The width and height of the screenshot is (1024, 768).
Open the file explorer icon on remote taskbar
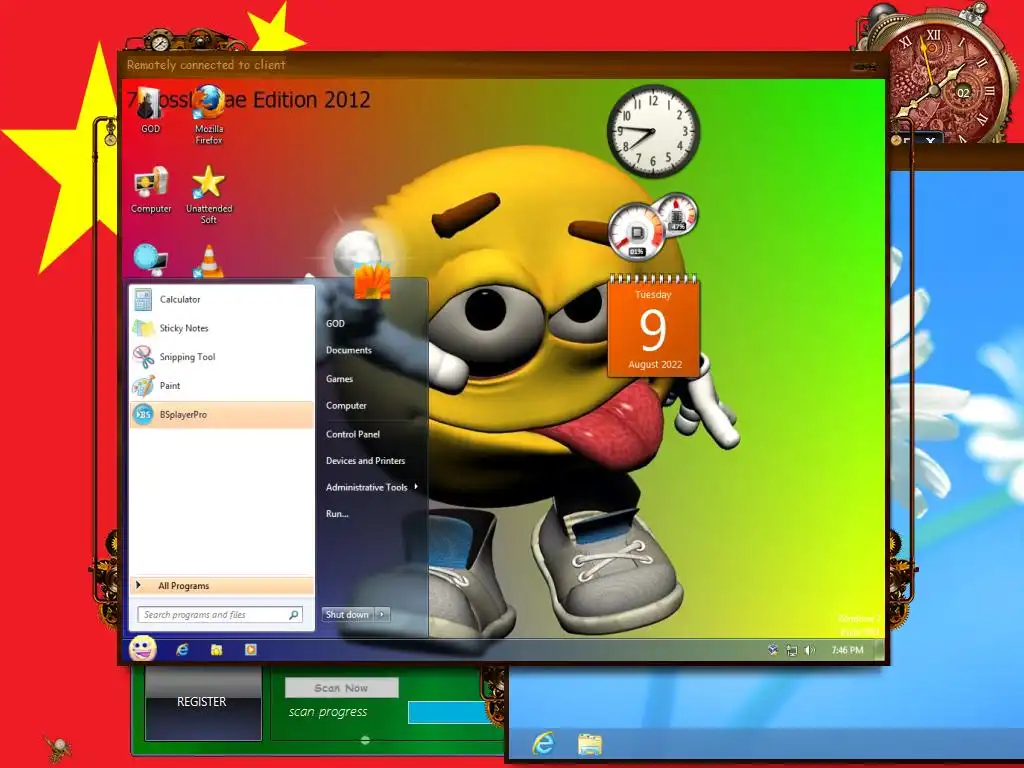[x=216, y=650]
